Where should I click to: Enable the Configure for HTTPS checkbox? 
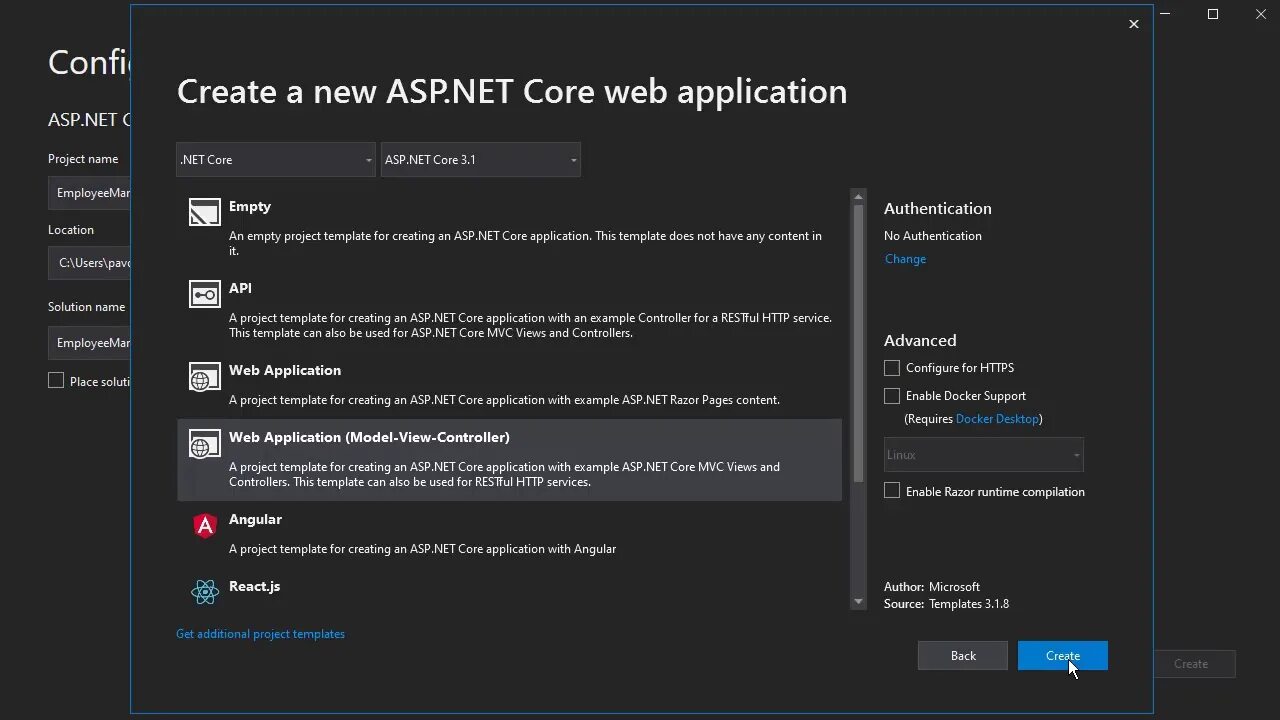click(x=892, y=368)
